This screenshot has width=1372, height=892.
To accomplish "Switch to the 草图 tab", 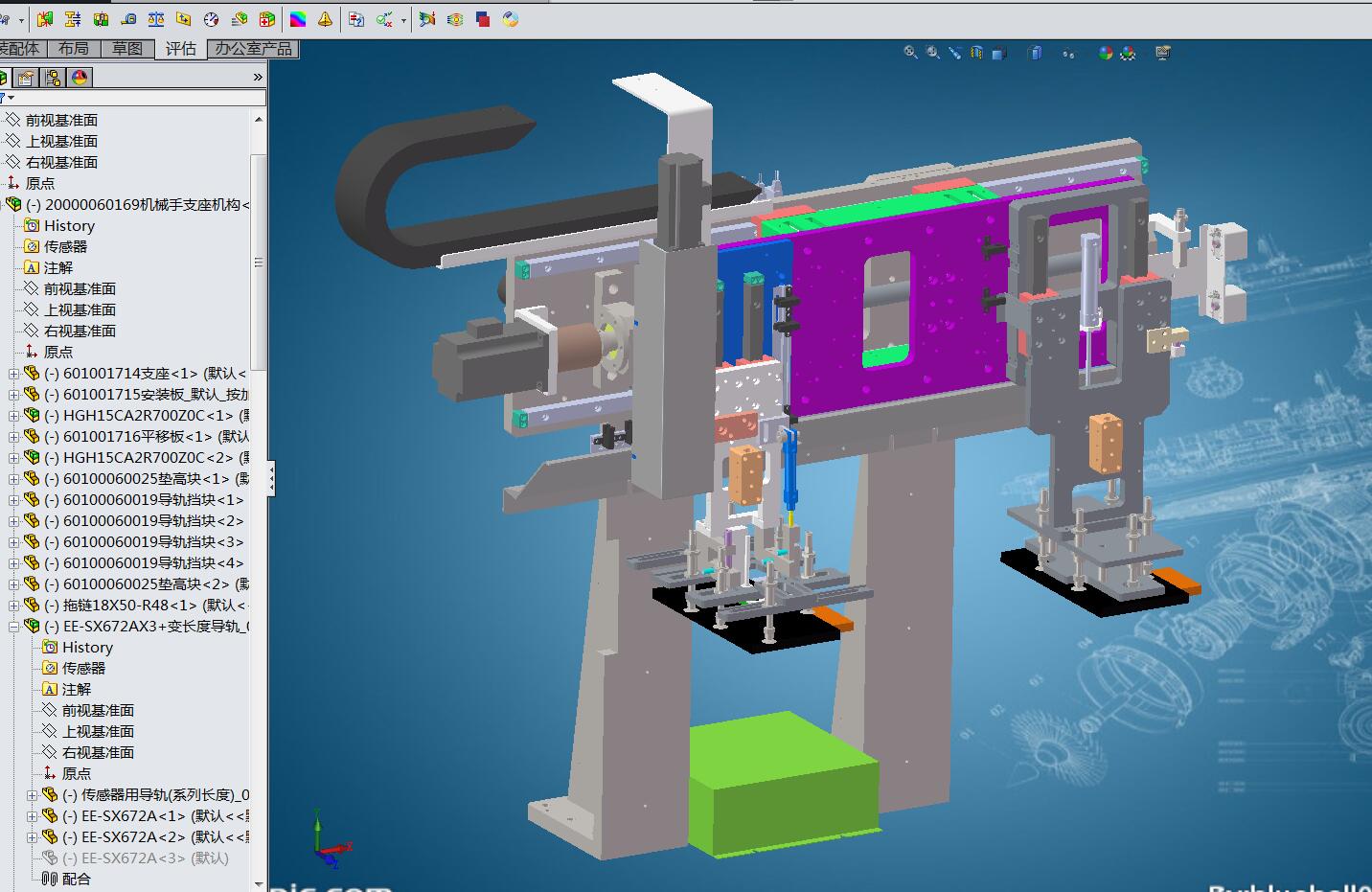I will pyautogui.click(x=127, y=49).
